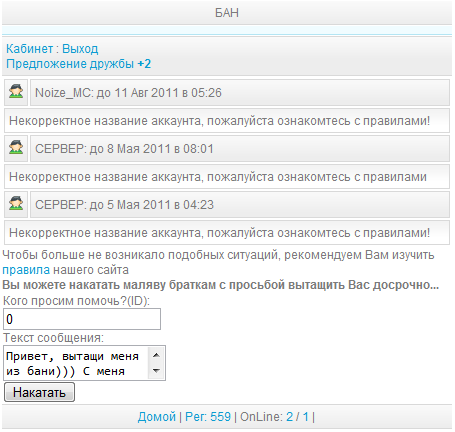
Task: Select the СЕРВЕР: до 5 Мая 2011 row
Action: tap(240, 205)
